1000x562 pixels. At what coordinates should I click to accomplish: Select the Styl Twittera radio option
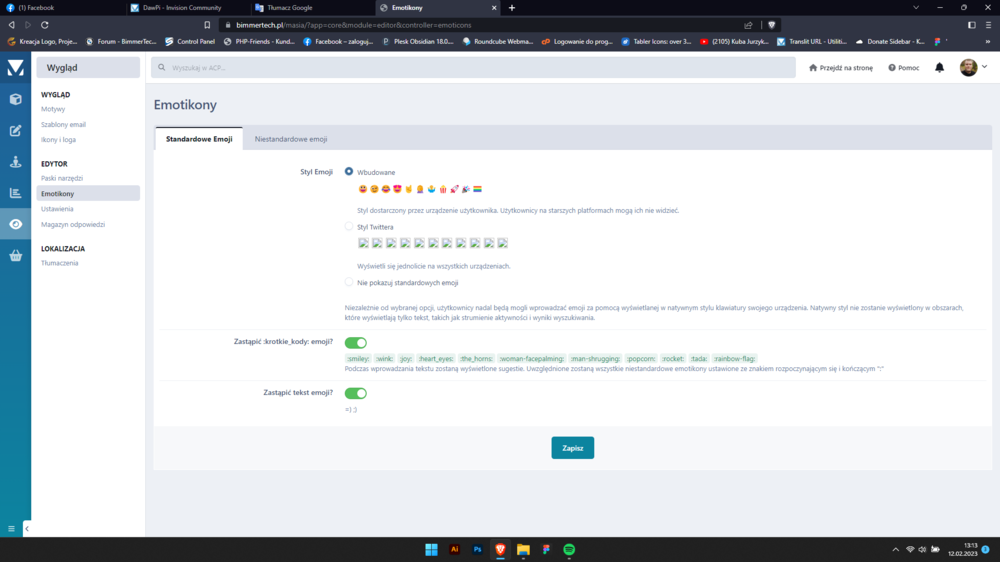[x=349, y=227]
